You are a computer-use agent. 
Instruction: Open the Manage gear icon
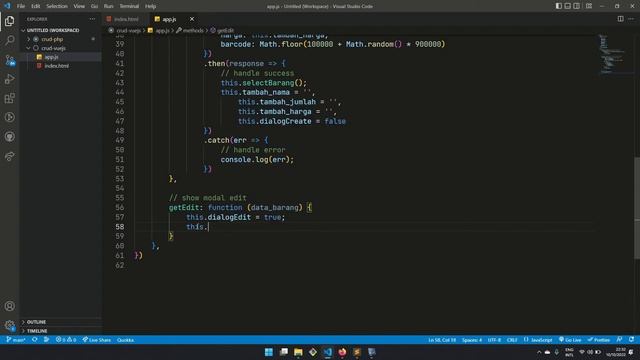click(10, 325)
